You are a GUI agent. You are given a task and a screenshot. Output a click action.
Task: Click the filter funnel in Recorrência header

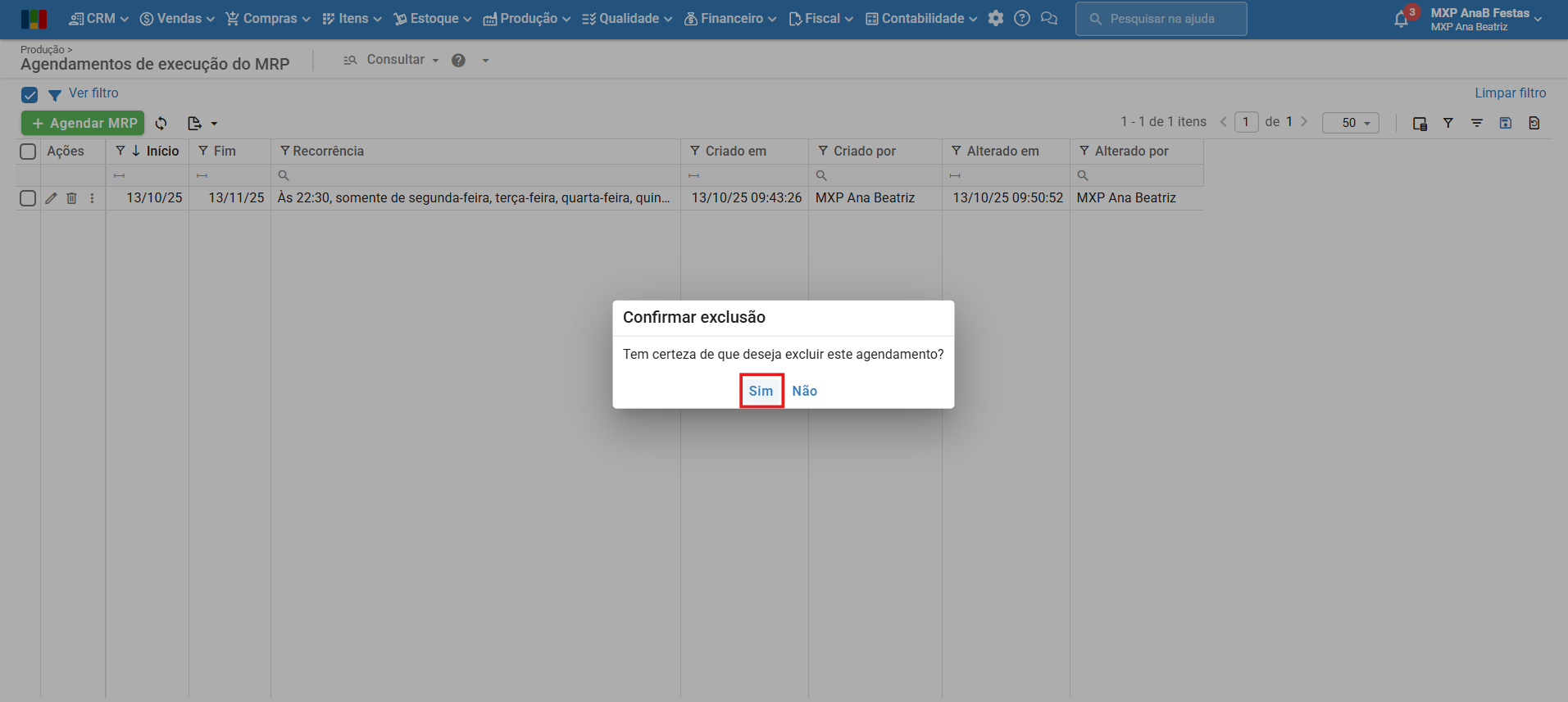tap(285, 151)
